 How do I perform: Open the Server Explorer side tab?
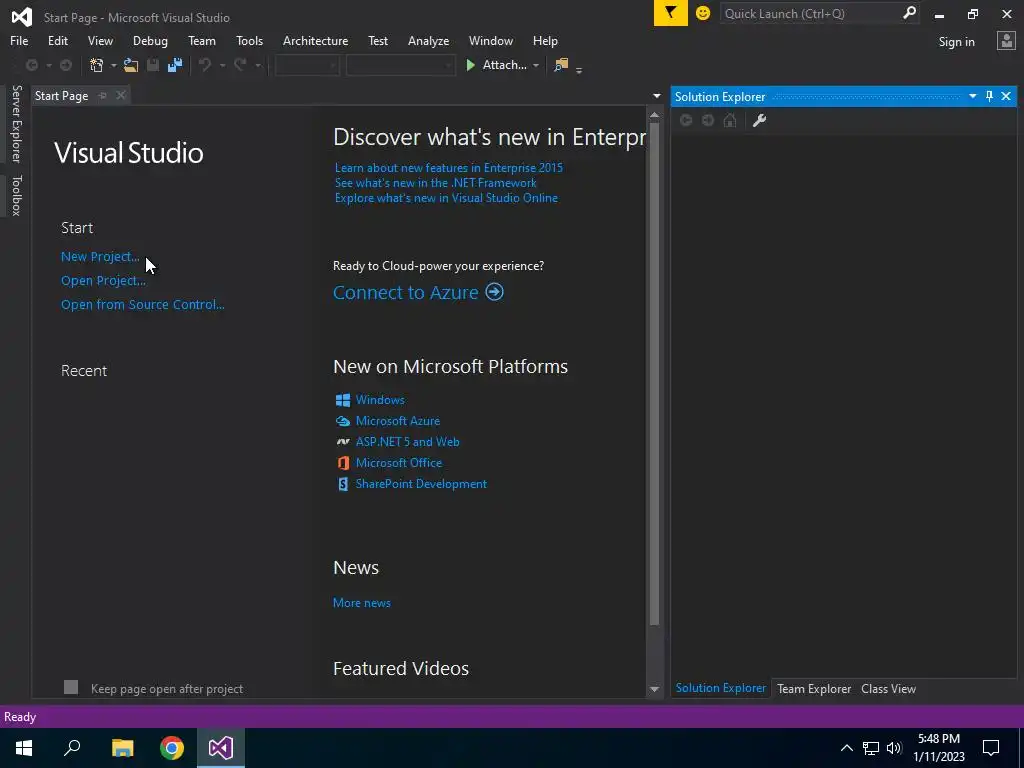tap(16, 123)
